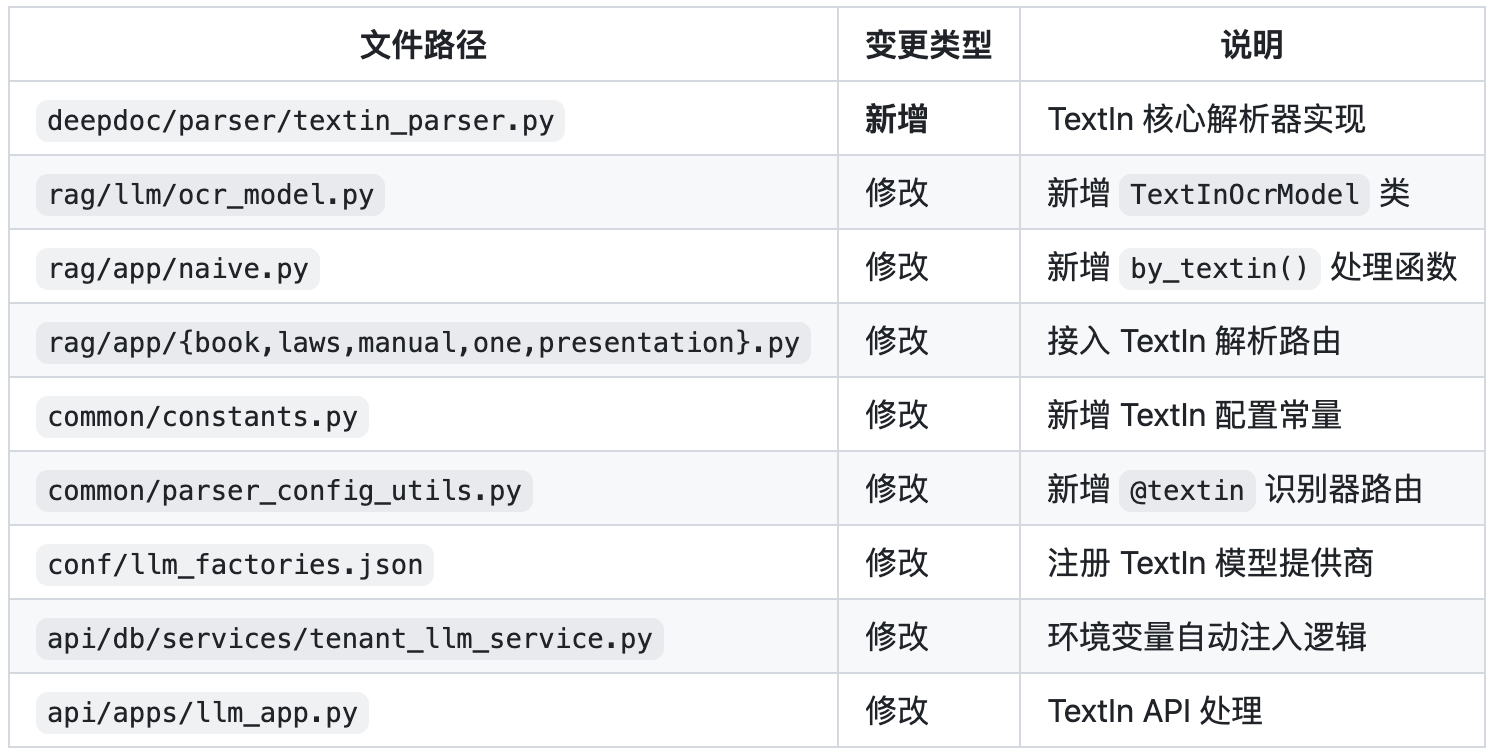This screenshot has width=1492, height=754.
Task: Click the conf/llm_factories.json file path
Action: point(235,564)
